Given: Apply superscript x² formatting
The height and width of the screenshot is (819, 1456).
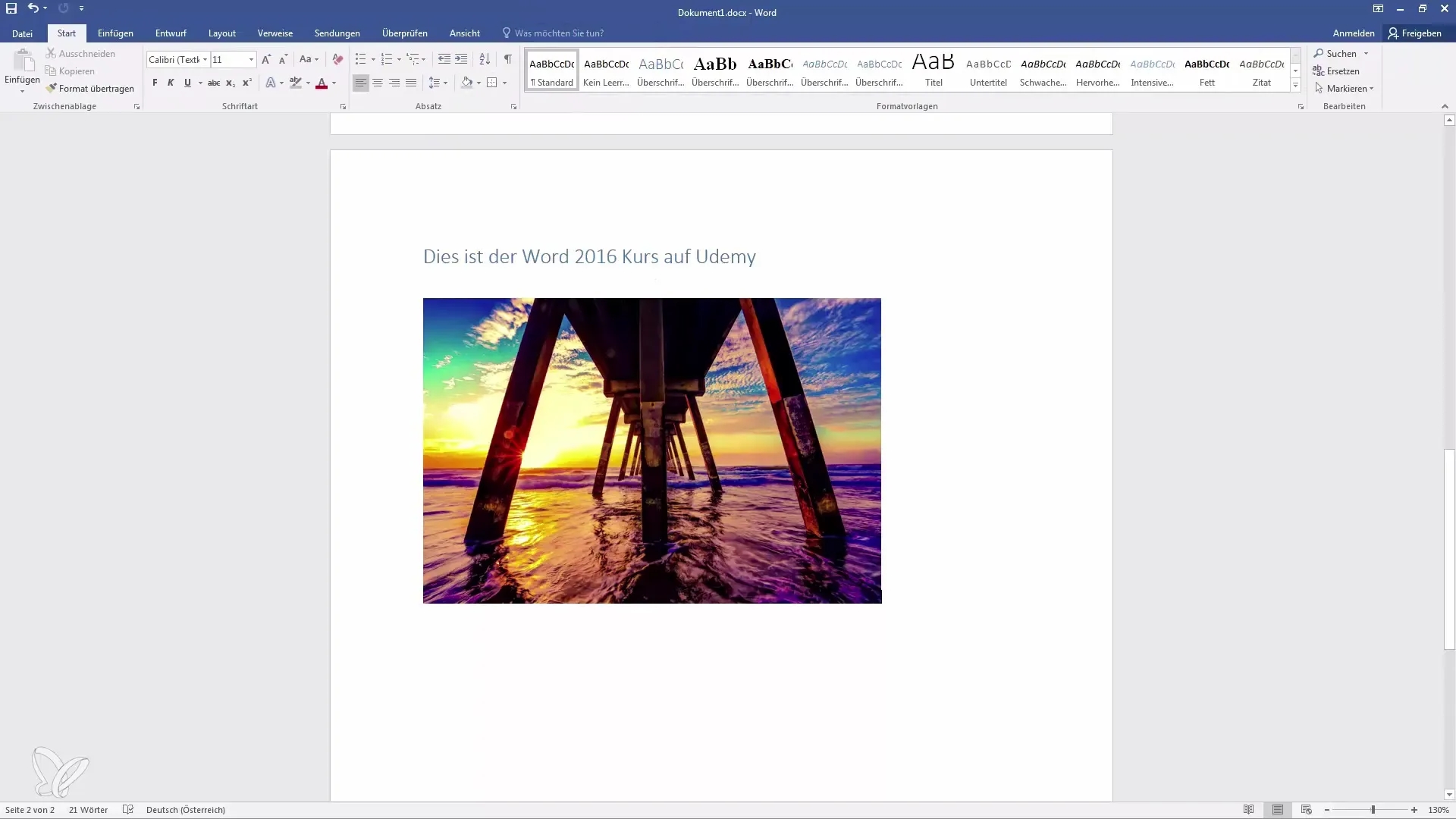Looking at the screenshot, I should [x=247, y=83].
